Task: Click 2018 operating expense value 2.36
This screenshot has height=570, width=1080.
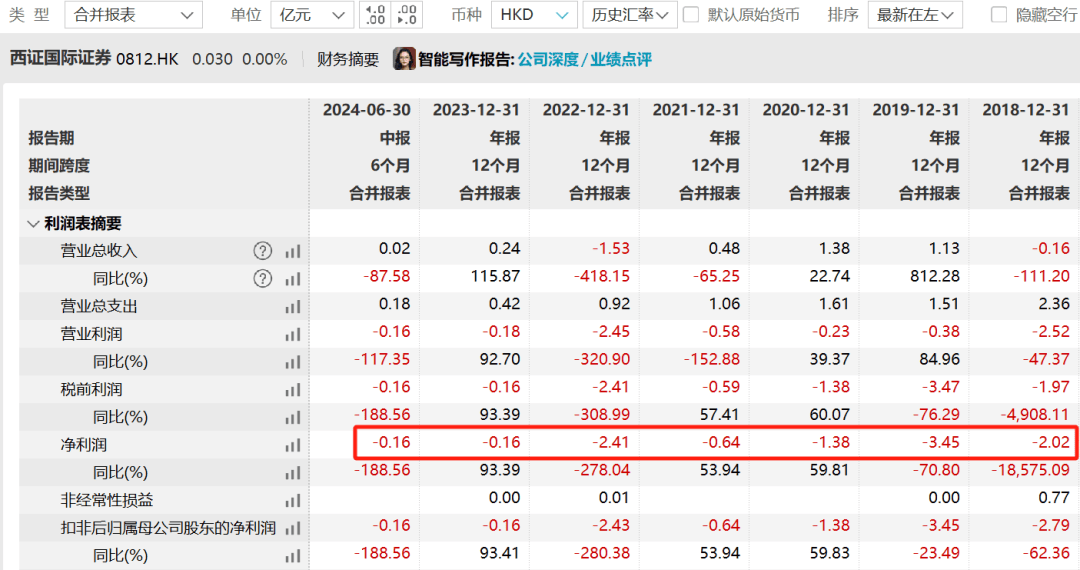Action: pos(1055,304)
